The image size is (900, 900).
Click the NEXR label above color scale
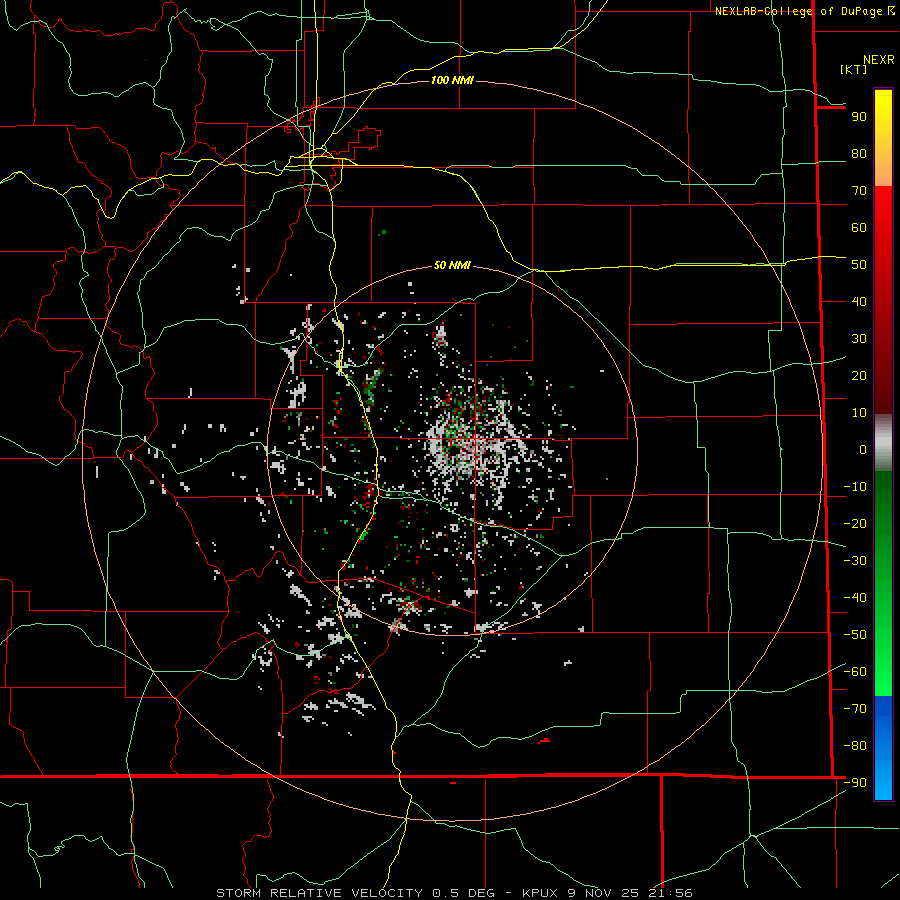click(x=879, y=60)
